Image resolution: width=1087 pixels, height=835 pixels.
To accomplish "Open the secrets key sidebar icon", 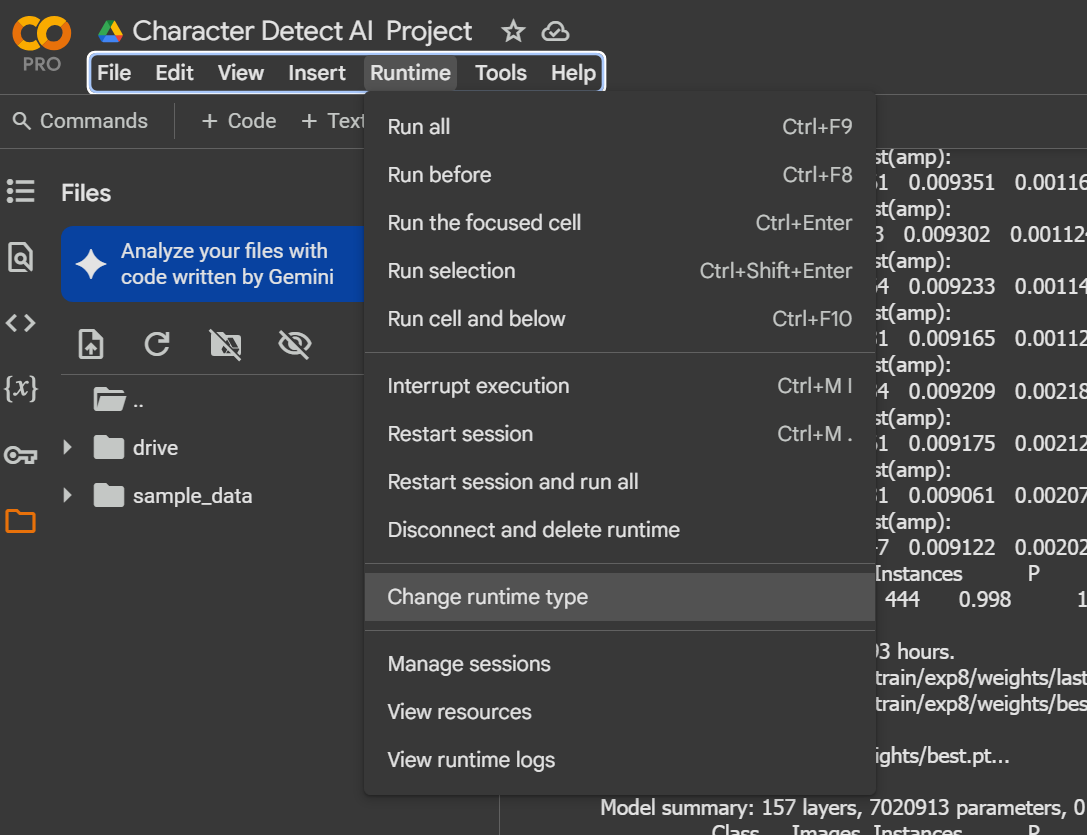I will pos(21,455).
